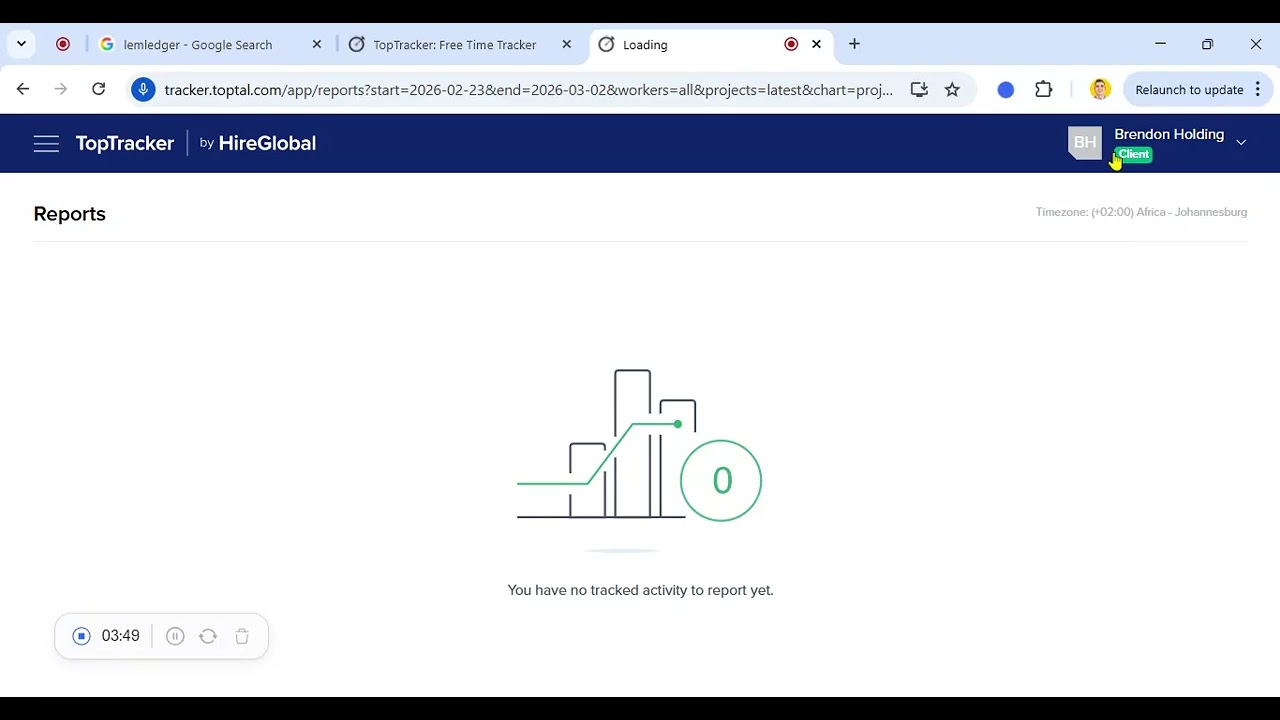Click the blue circle extension icon
This screenshot has width=1280, height=720.
pos(1006,90)
